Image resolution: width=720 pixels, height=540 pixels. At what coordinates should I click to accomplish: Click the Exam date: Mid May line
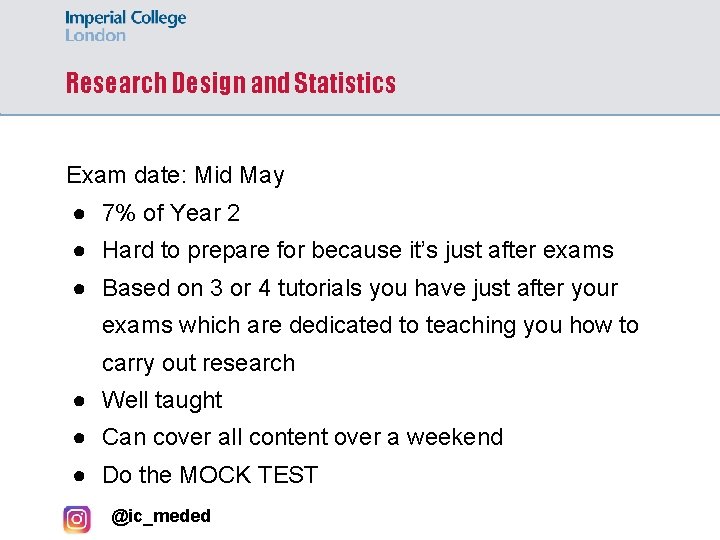(x=175, y=176)
